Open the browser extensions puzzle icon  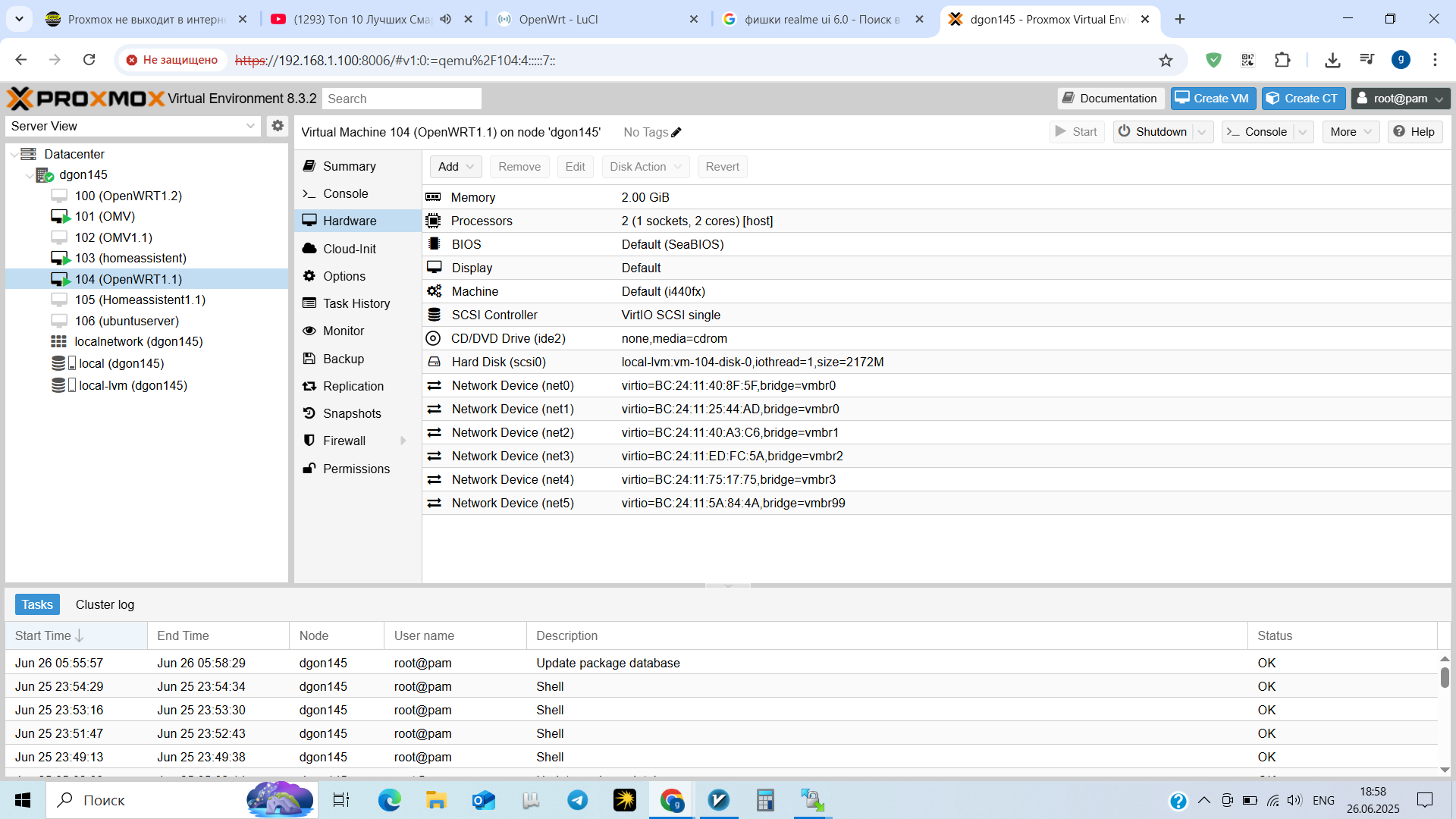1282,60
